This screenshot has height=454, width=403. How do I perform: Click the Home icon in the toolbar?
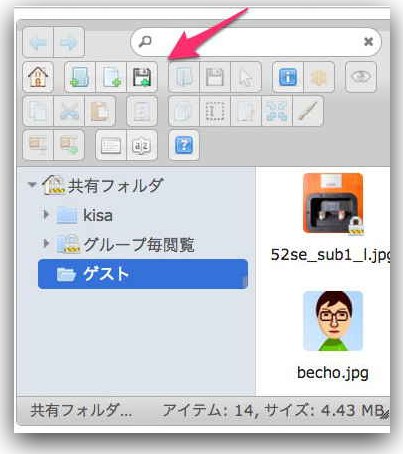(38, 77)
